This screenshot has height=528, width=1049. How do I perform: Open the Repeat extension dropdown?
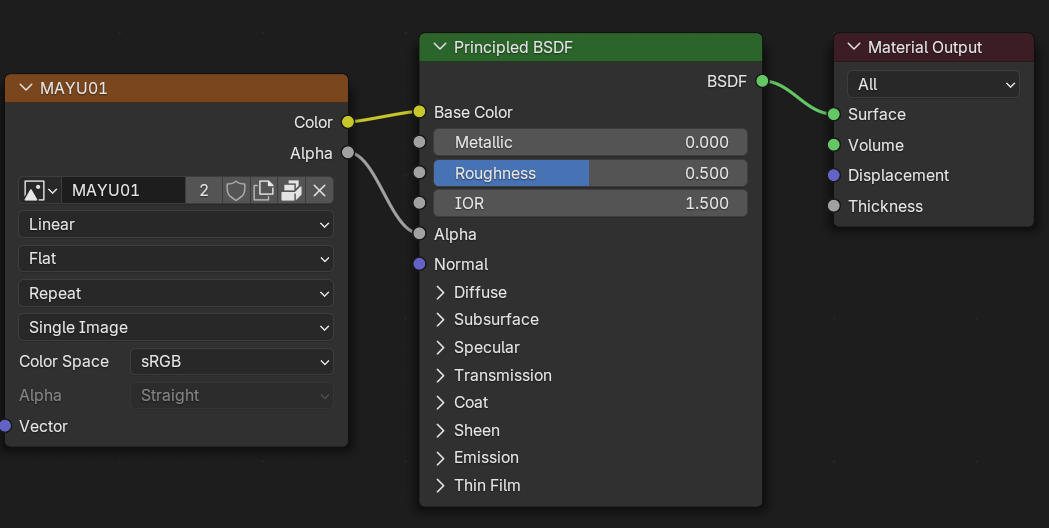[x=176, y=293]
